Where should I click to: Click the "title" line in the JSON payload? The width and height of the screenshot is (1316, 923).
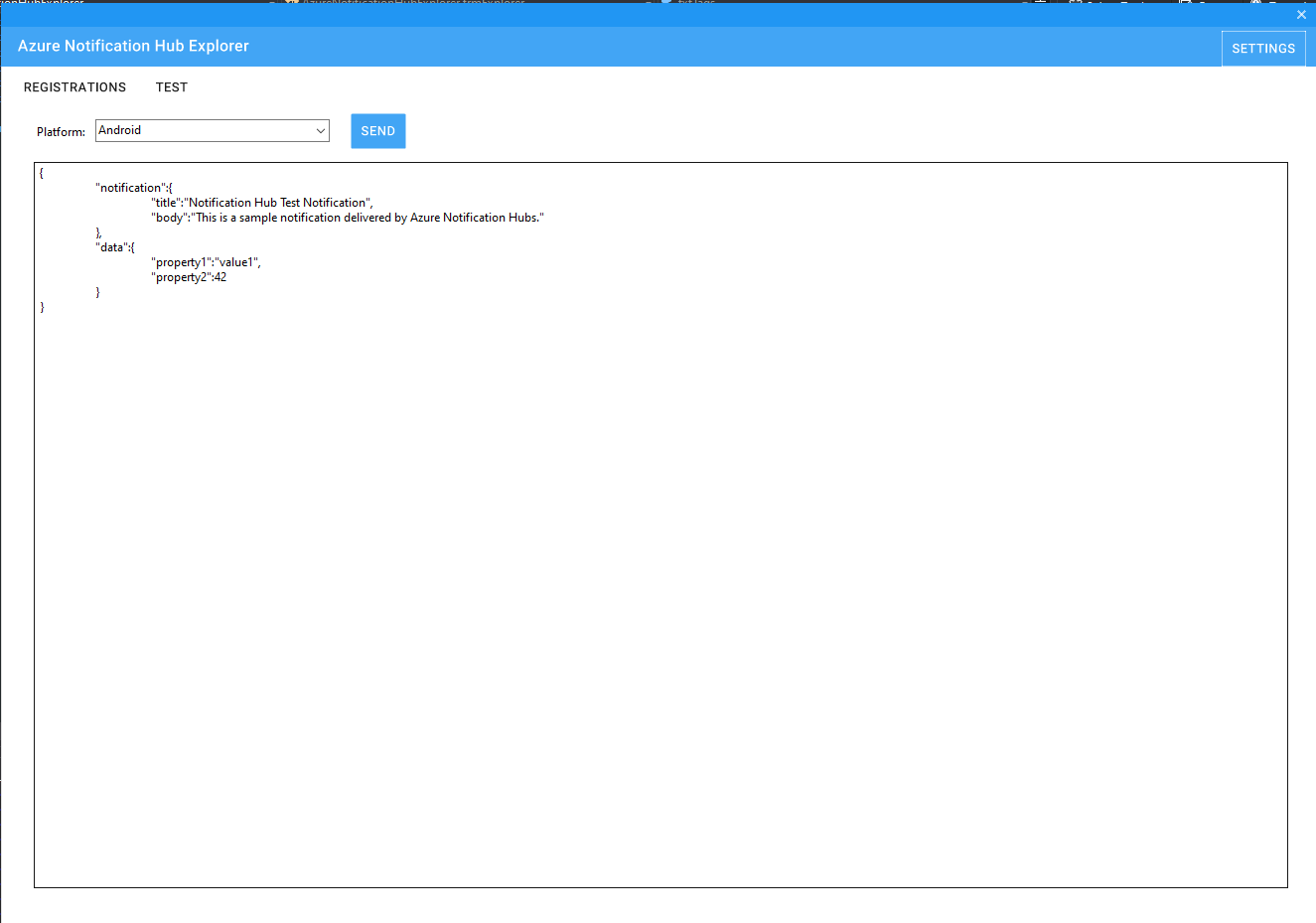[x=262, y=203]
